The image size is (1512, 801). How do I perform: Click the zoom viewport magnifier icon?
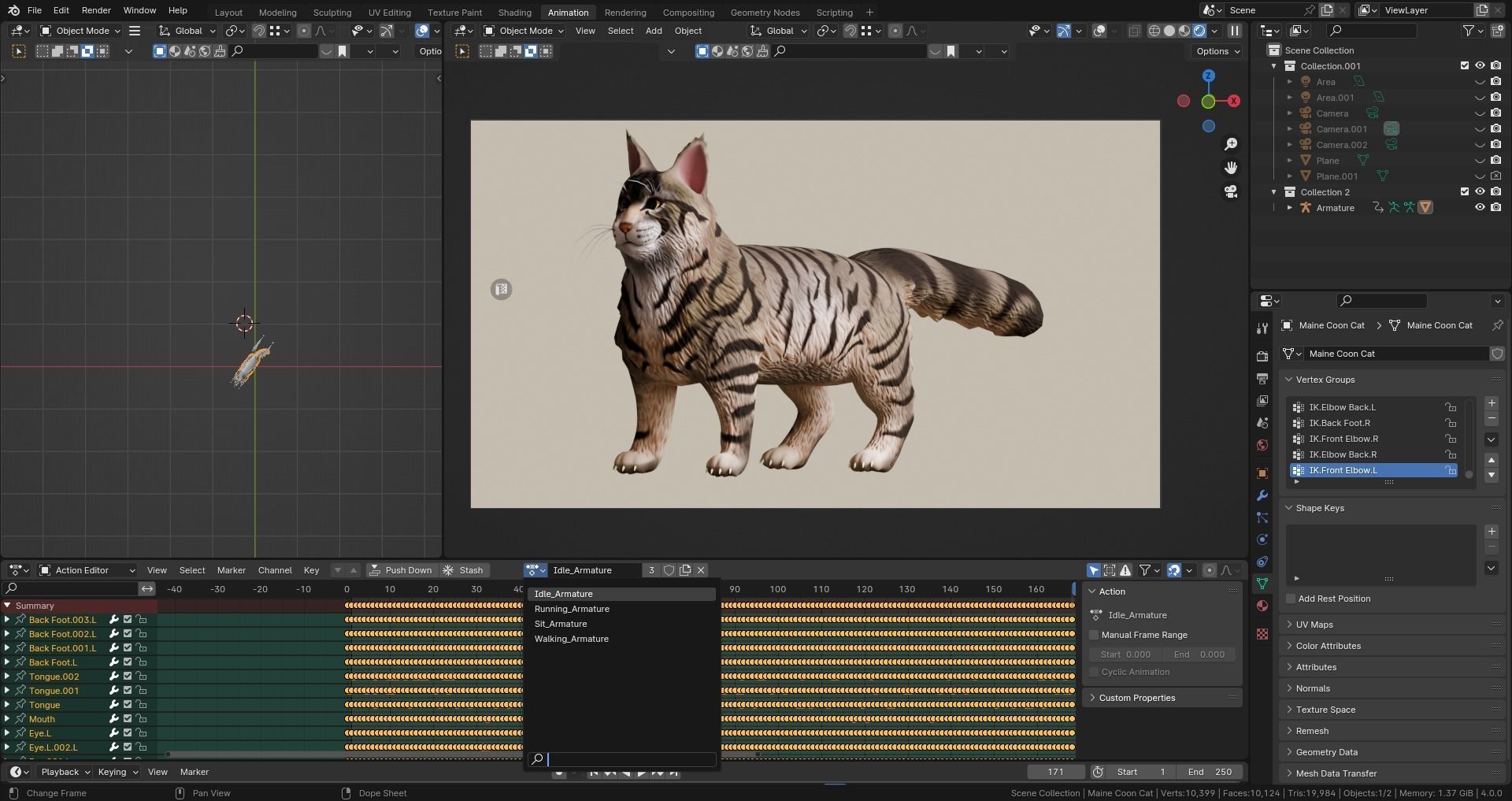1231,144
